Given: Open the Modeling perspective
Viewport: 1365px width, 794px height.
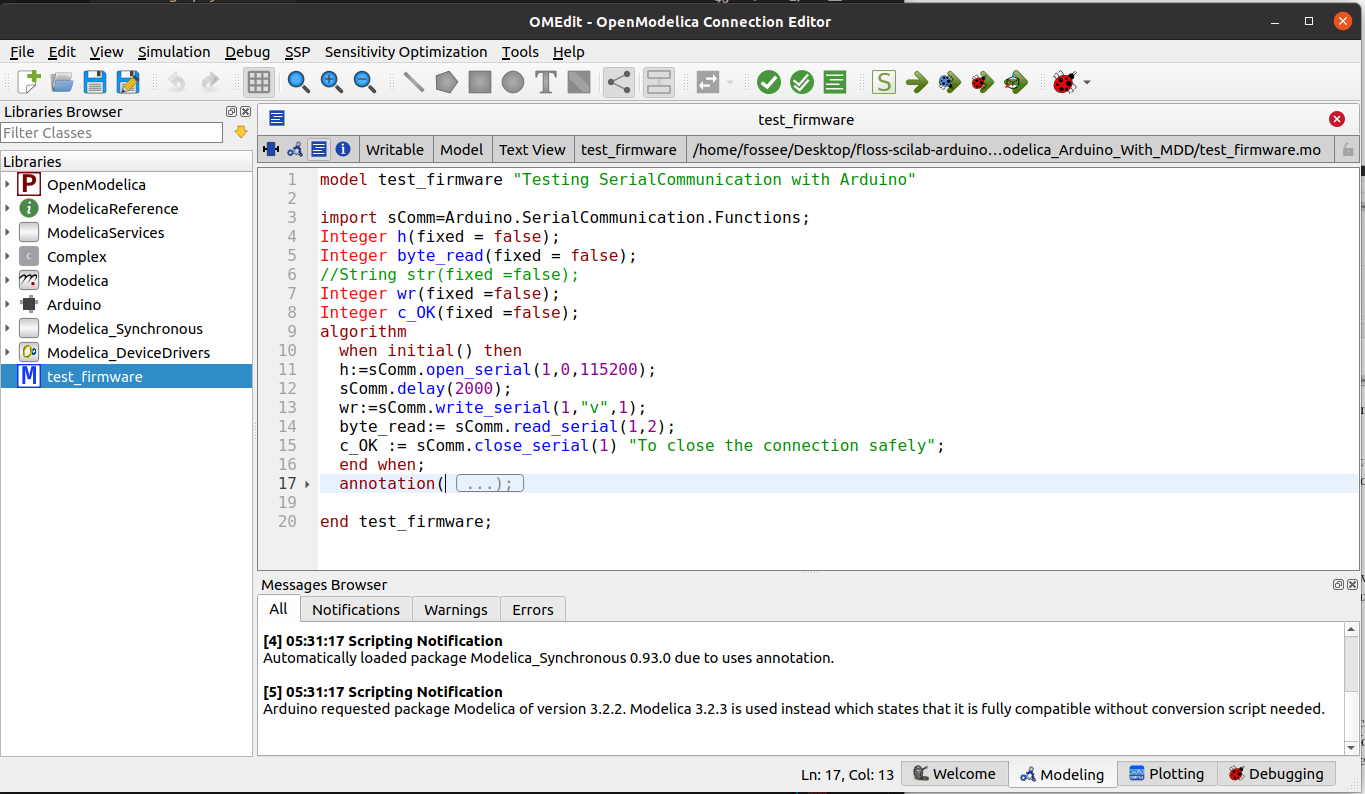Looking at the screenshot, I should pyautogui.click(x=1062, y=774).
